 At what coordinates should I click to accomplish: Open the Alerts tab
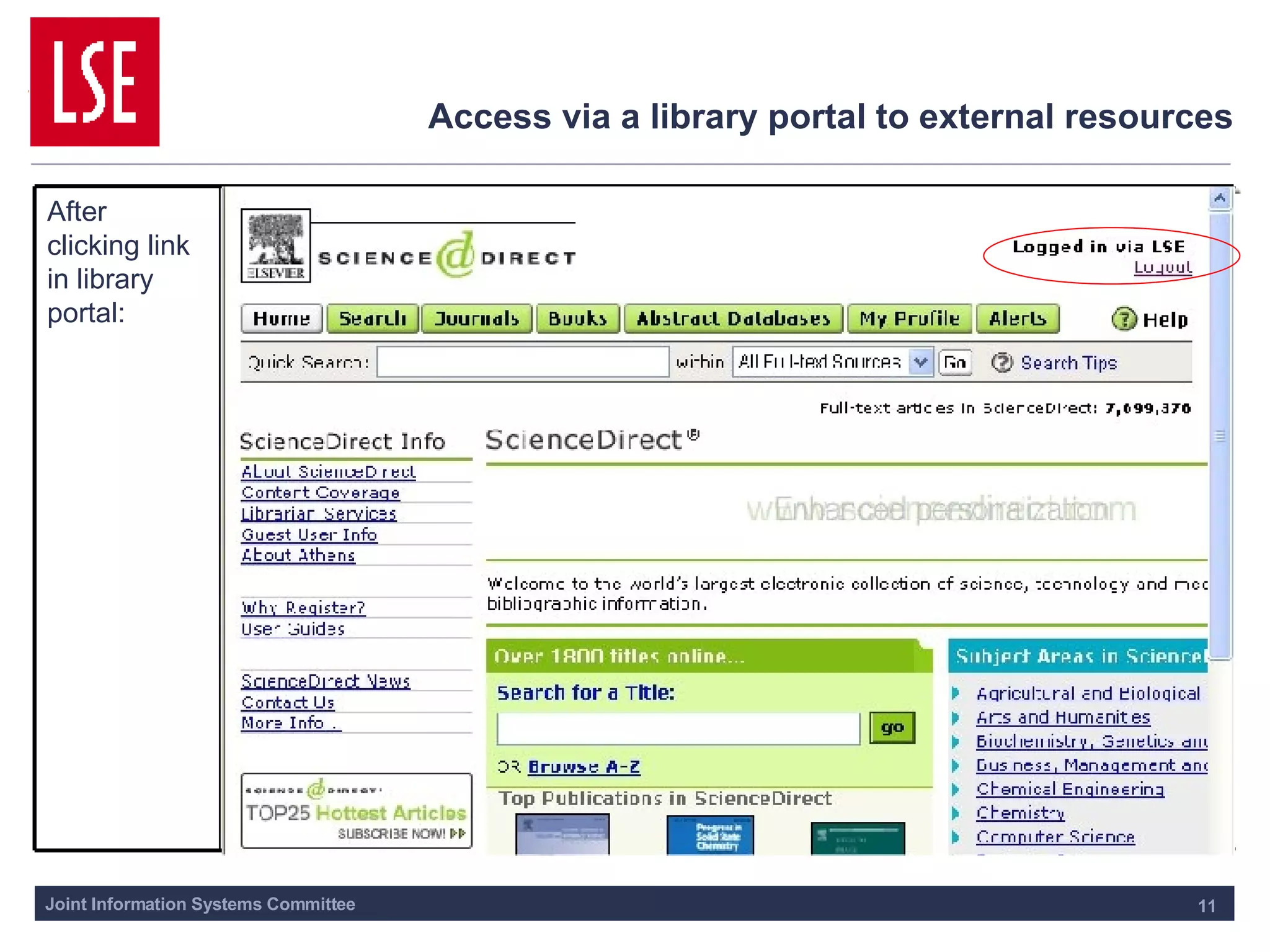pyautogui.click(x=1018, y=319)
